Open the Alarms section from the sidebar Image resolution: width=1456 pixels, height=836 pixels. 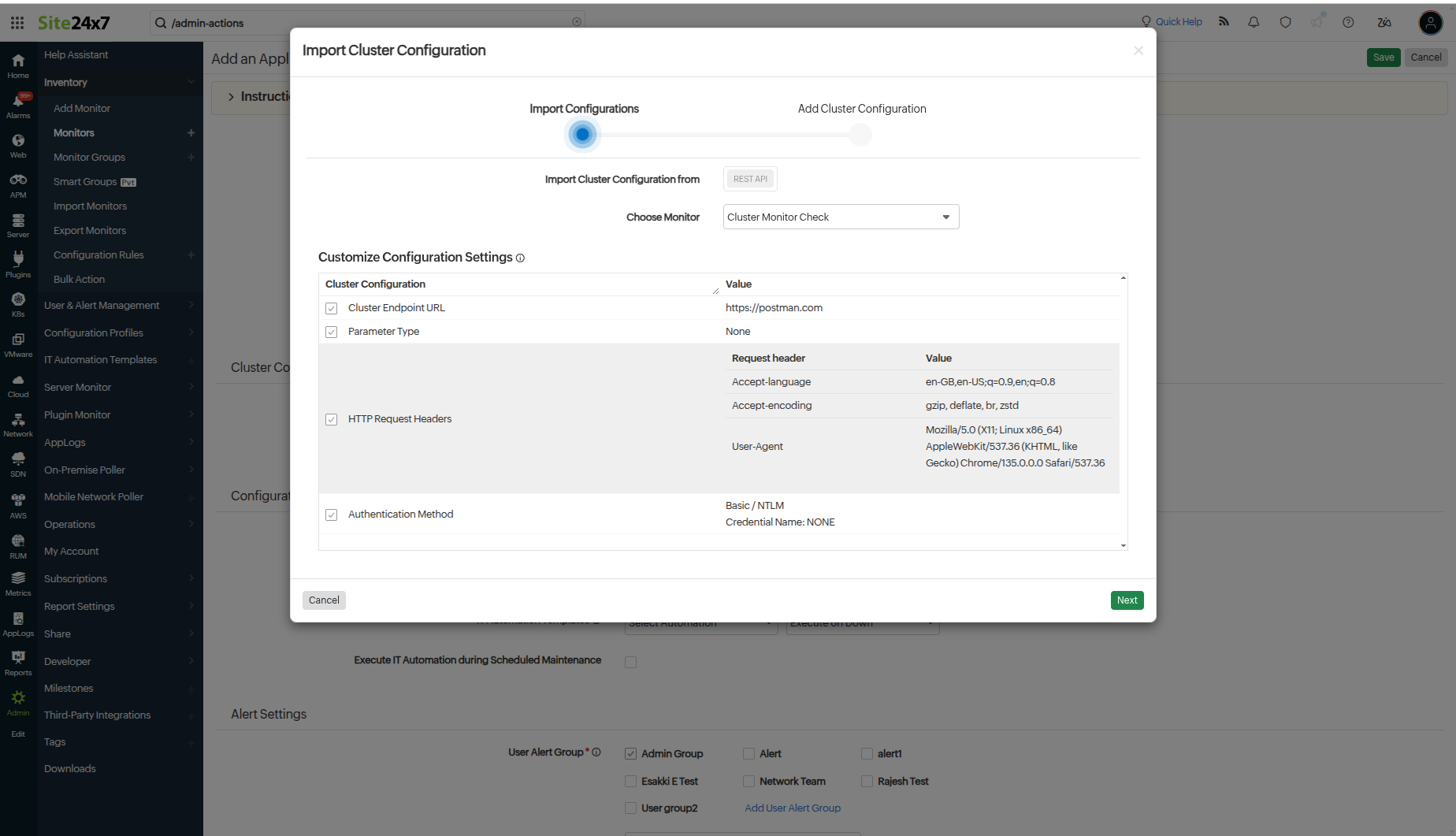click(x=17, y=104)
